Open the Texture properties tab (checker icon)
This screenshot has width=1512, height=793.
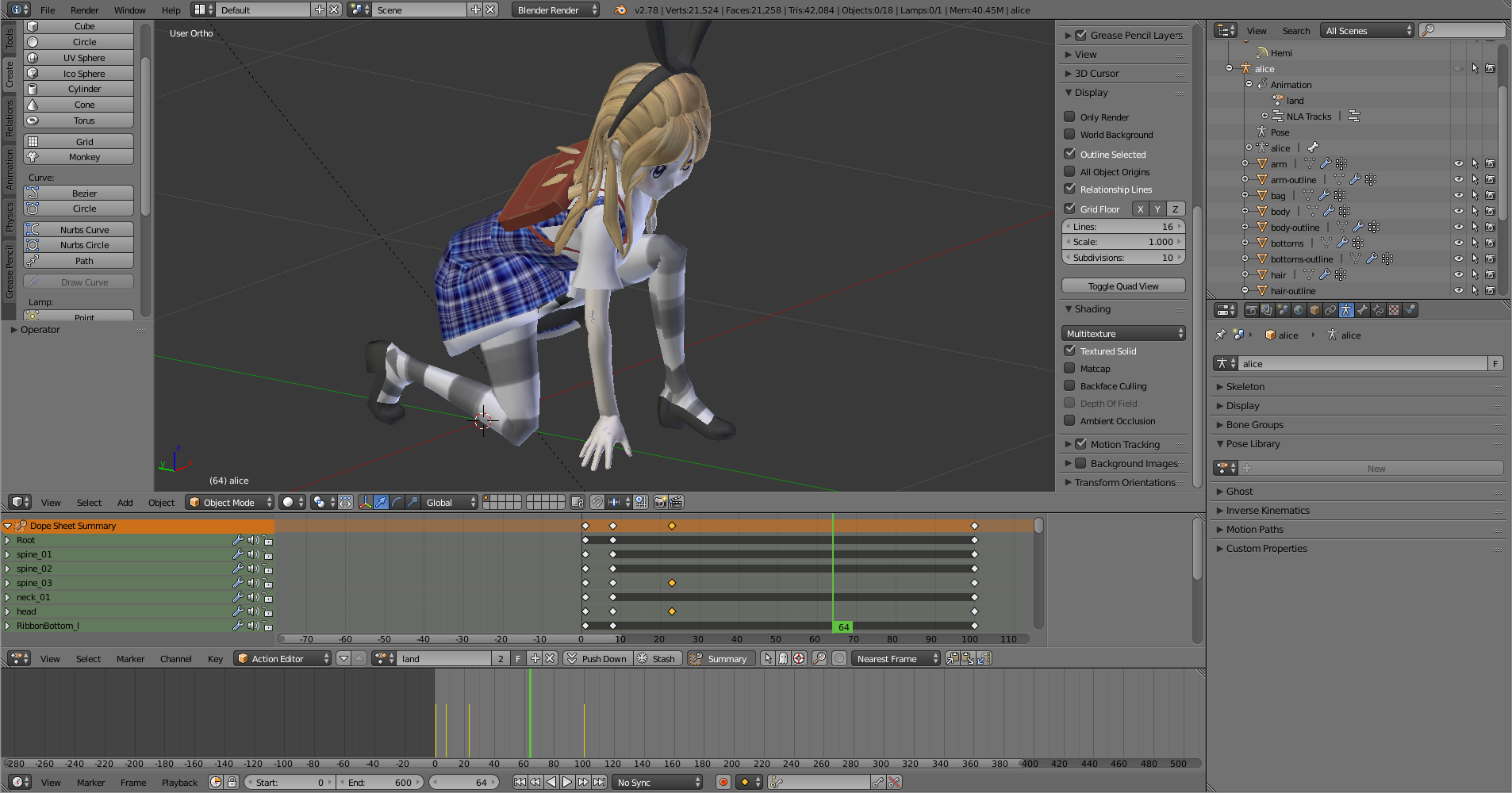tap(1394, 310)
